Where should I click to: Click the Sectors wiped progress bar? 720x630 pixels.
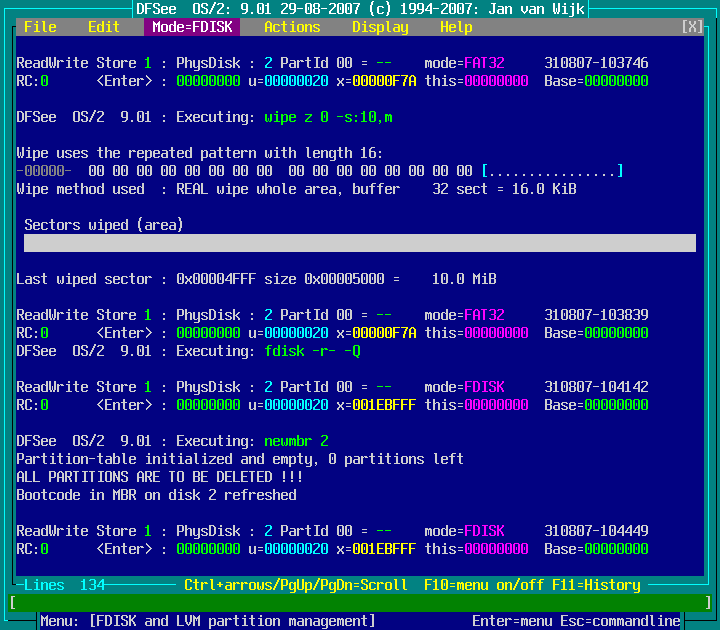(x=360, y=243)
